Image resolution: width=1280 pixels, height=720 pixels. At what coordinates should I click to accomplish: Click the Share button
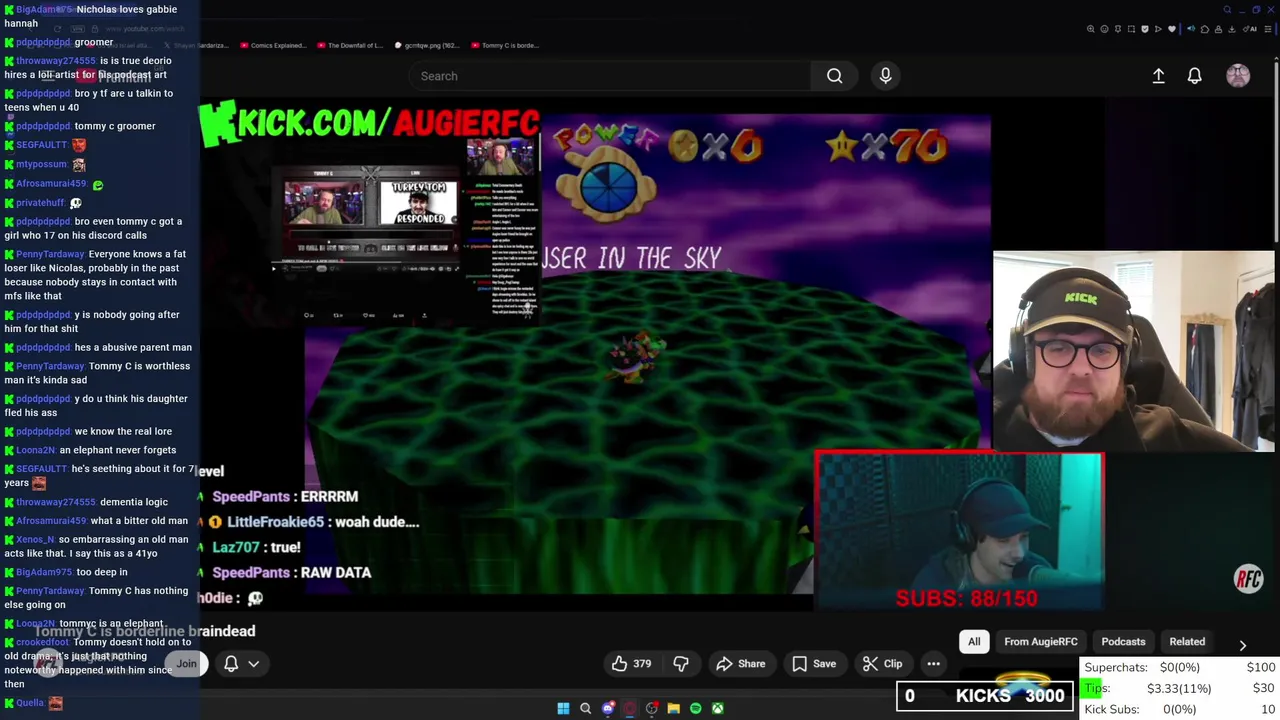click(741, 663)
